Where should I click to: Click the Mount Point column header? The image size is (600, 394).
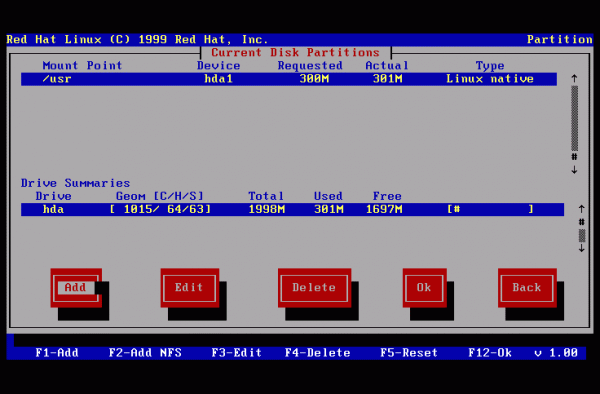click(x=82, y=66)
